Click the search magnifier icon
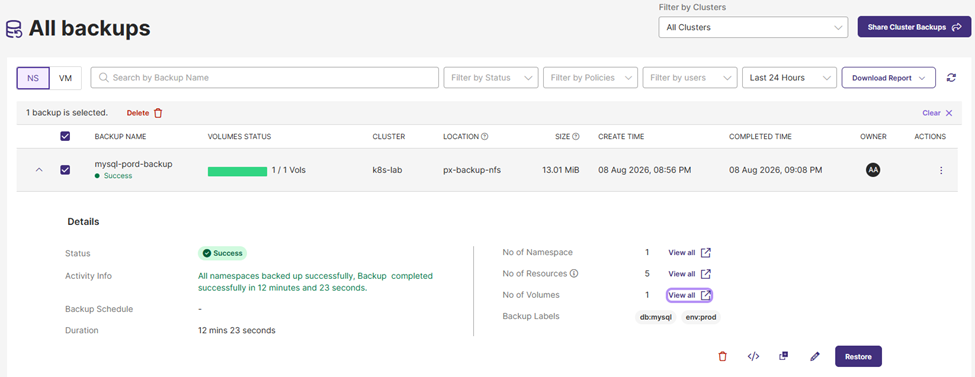The image size is (975, 377). (x=104, y=78)
